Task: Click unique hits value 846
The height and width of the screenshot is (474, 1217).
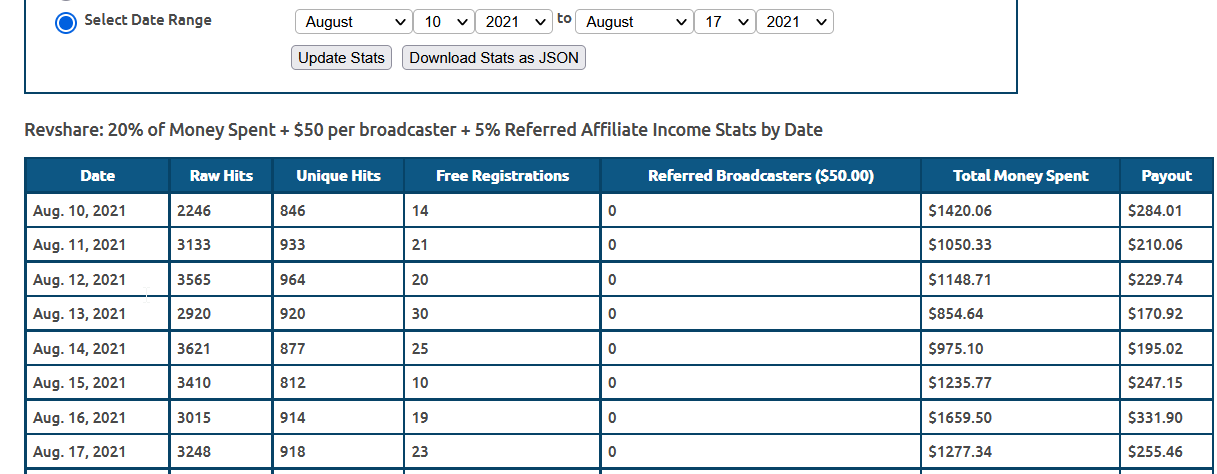Action: [293, 211]
